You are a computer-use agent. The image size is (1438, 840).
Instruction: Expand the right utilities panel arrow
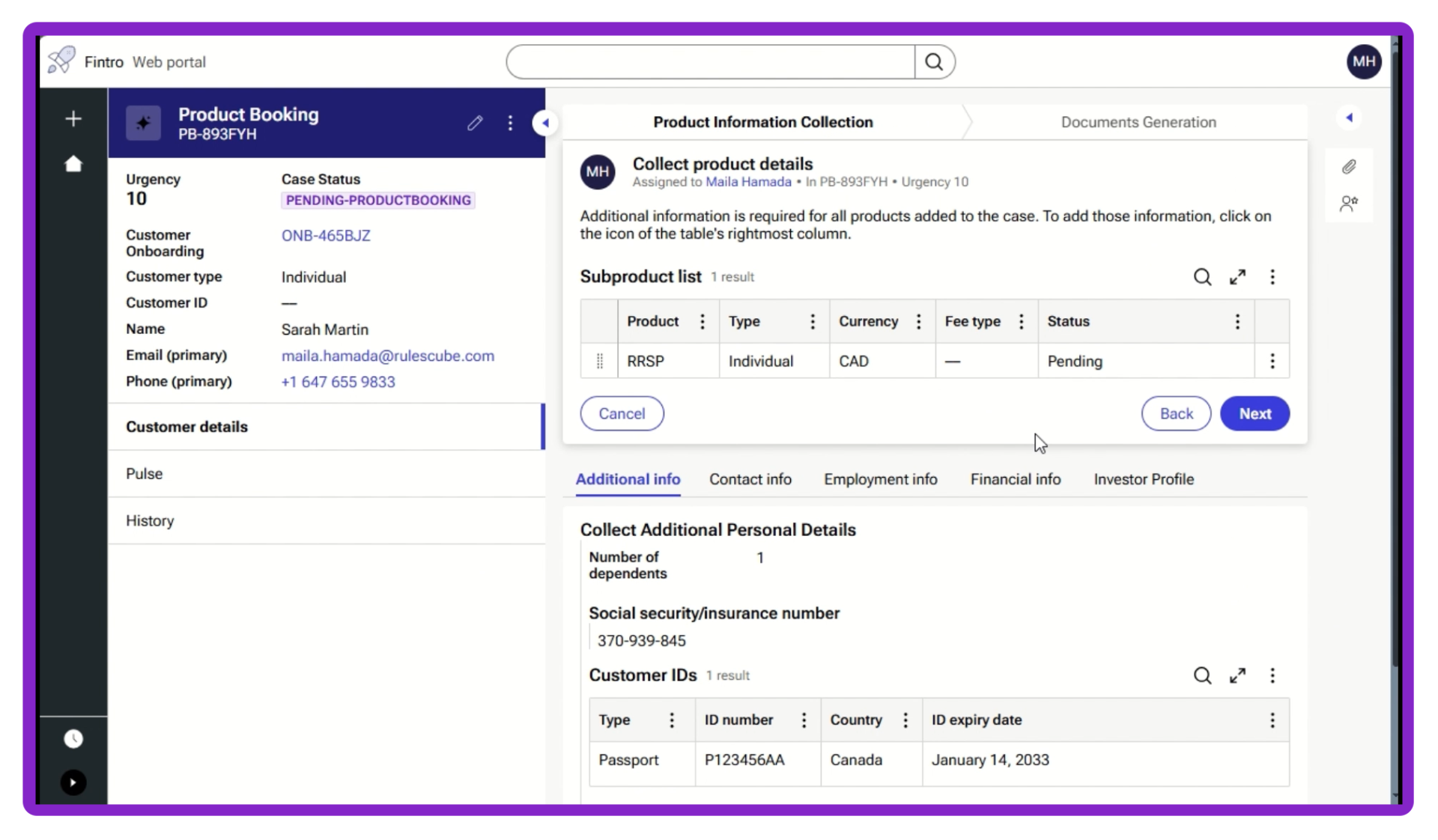(x=1349, y=118)
